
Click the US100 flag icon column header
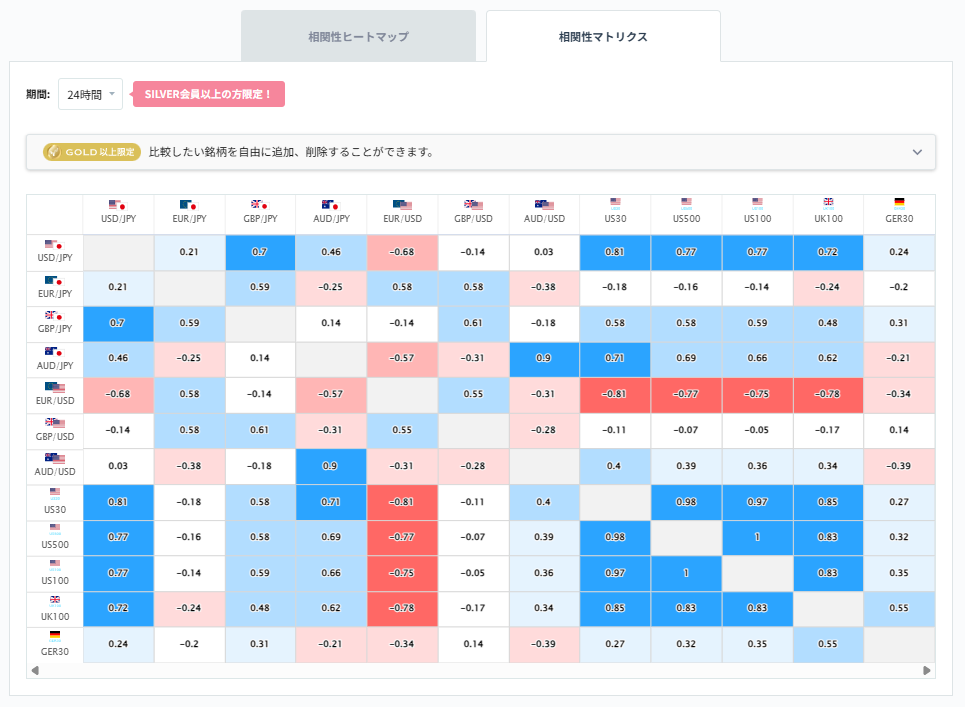tap(757, 205)
